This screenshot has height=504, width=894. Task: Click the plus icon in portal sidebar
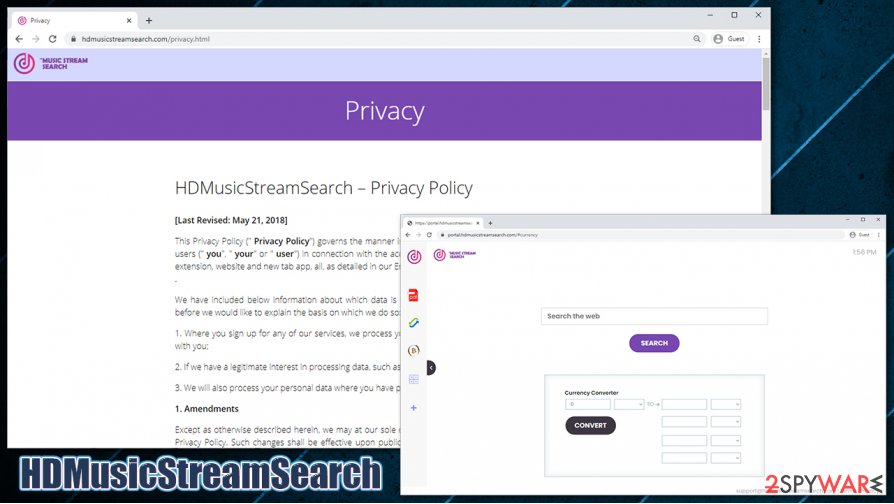[x=413, y=408]
